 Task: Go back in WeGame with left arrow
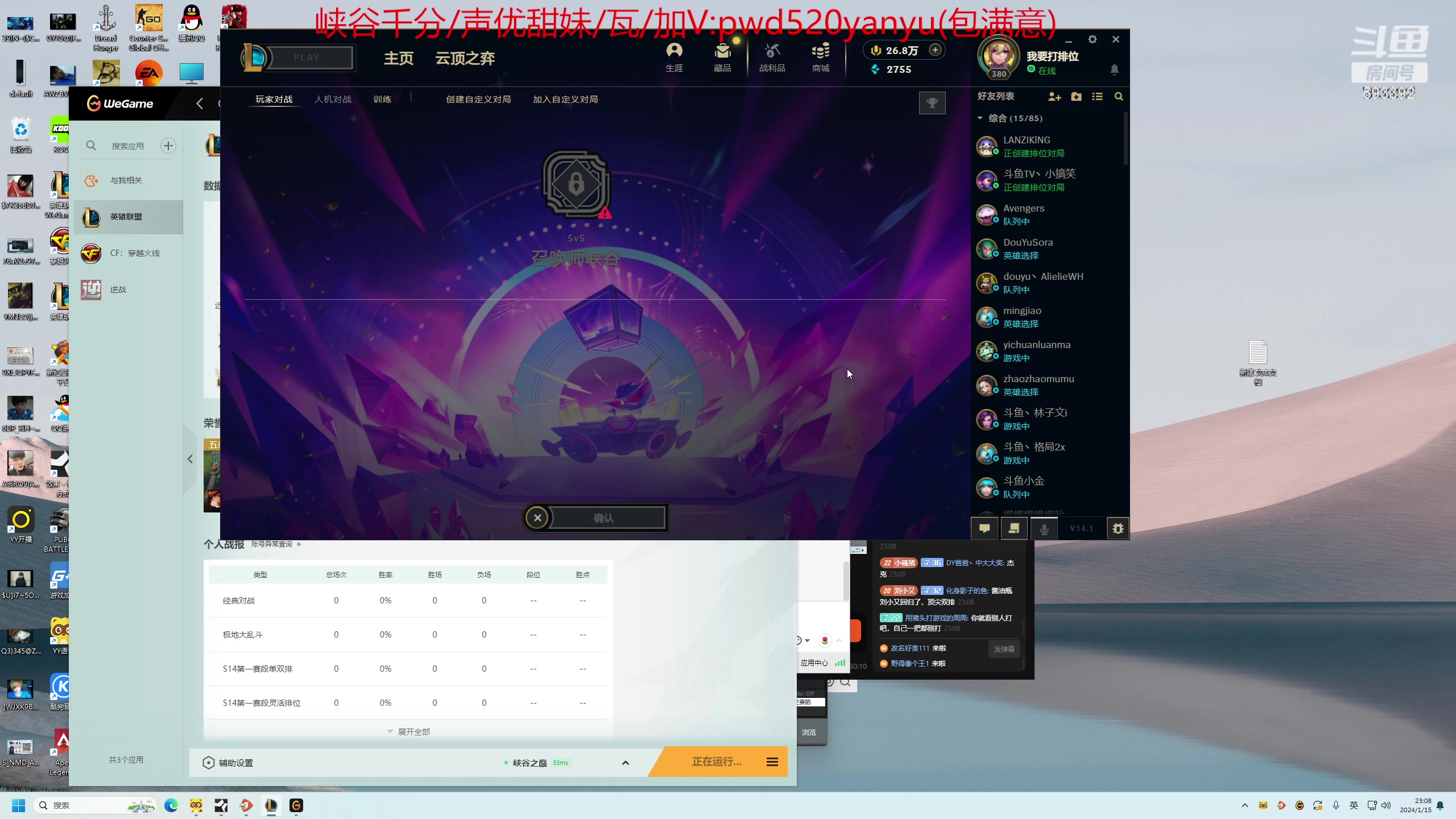199,104
